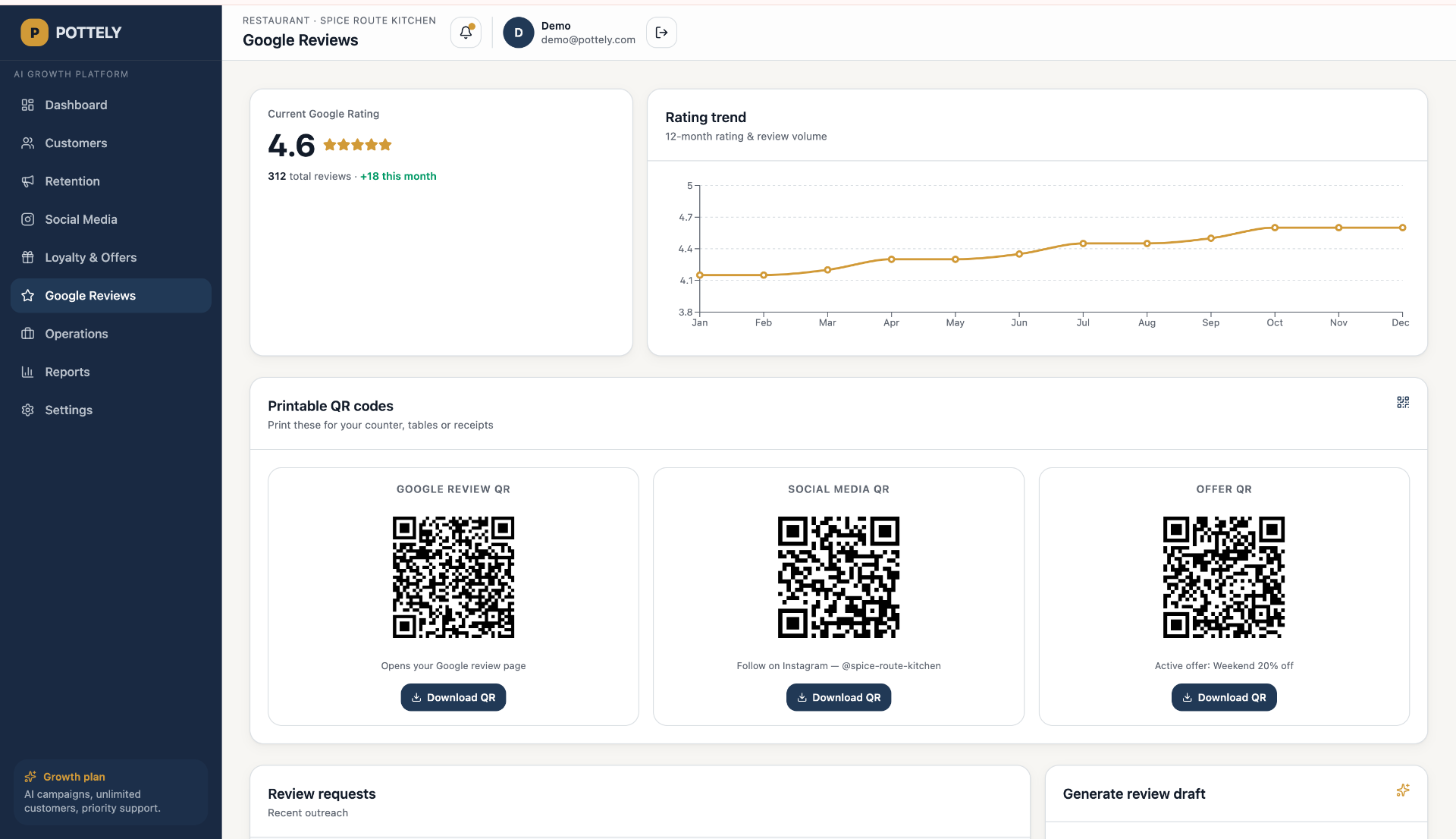
Task: Click the Google Reviews star icon
Action: 28,295
